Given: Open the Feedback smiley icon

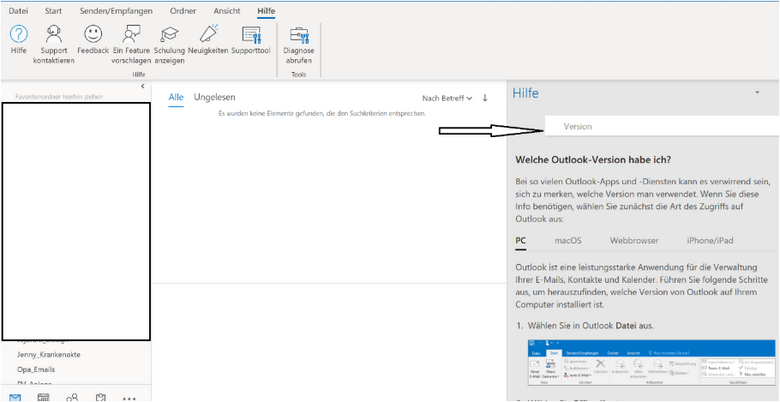Looking at the screenshot, I should pyautogui.click(x=93, y=34).
